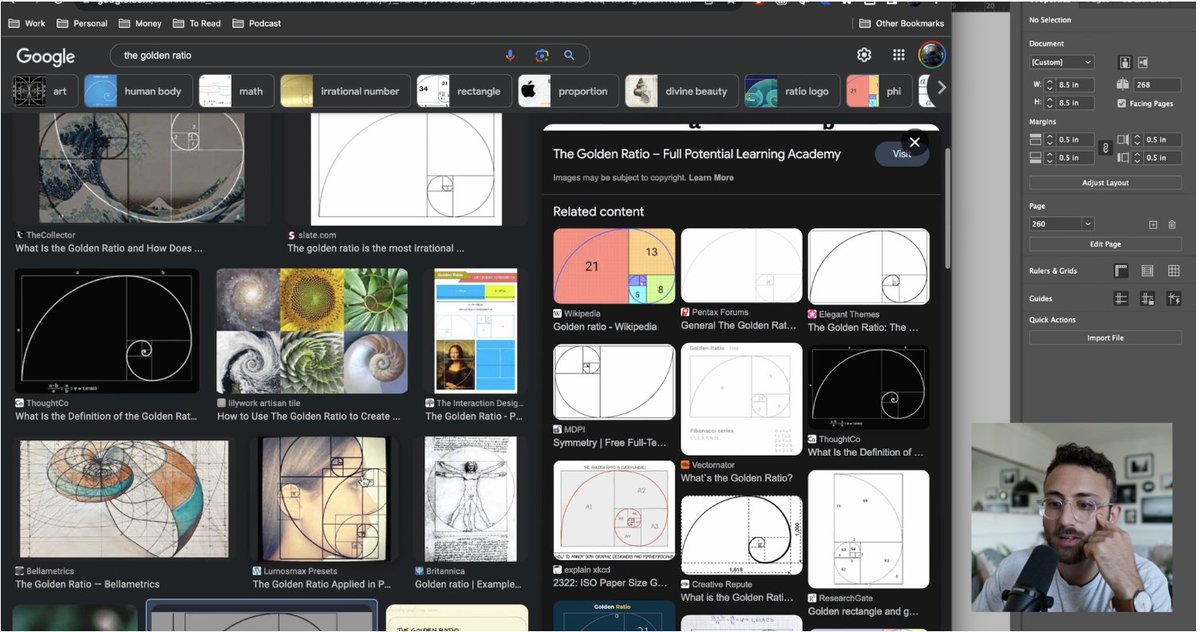The height and width of the screenshot is (632, 1200).
Task: Open the Britannica Vitruvian Man thumbnail
Action: (471, 499)
